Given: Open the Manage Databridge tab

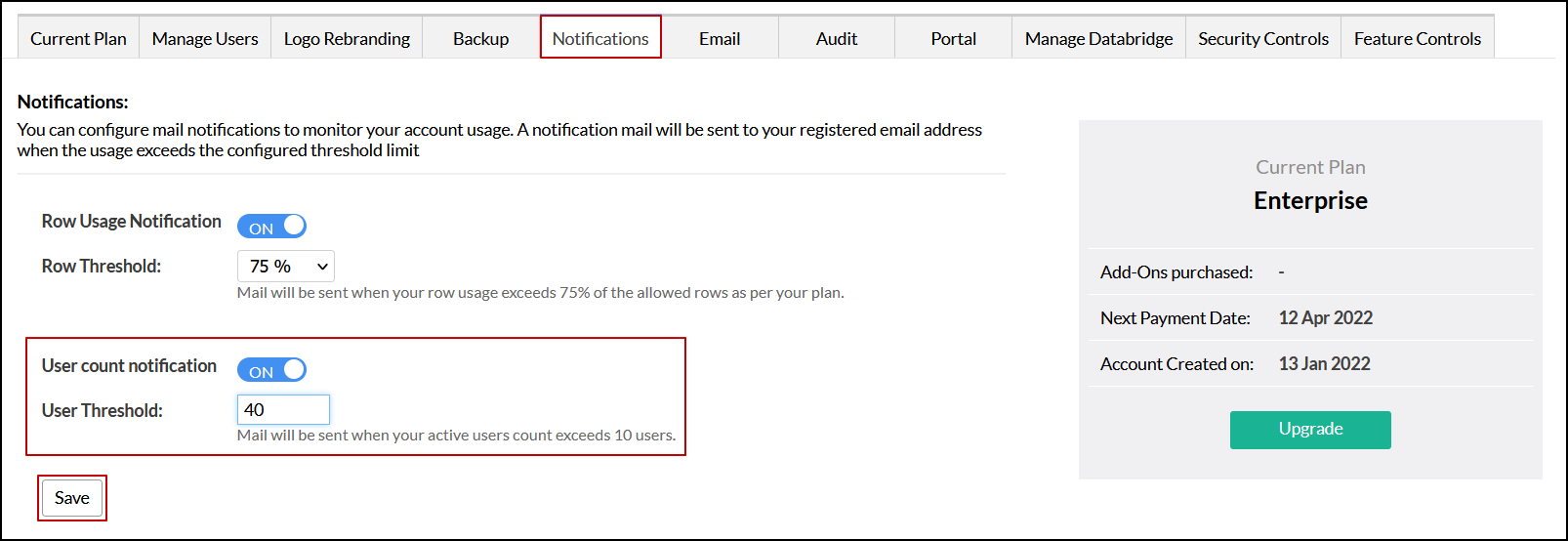Looking at the screenshot, I should 1098,39.
